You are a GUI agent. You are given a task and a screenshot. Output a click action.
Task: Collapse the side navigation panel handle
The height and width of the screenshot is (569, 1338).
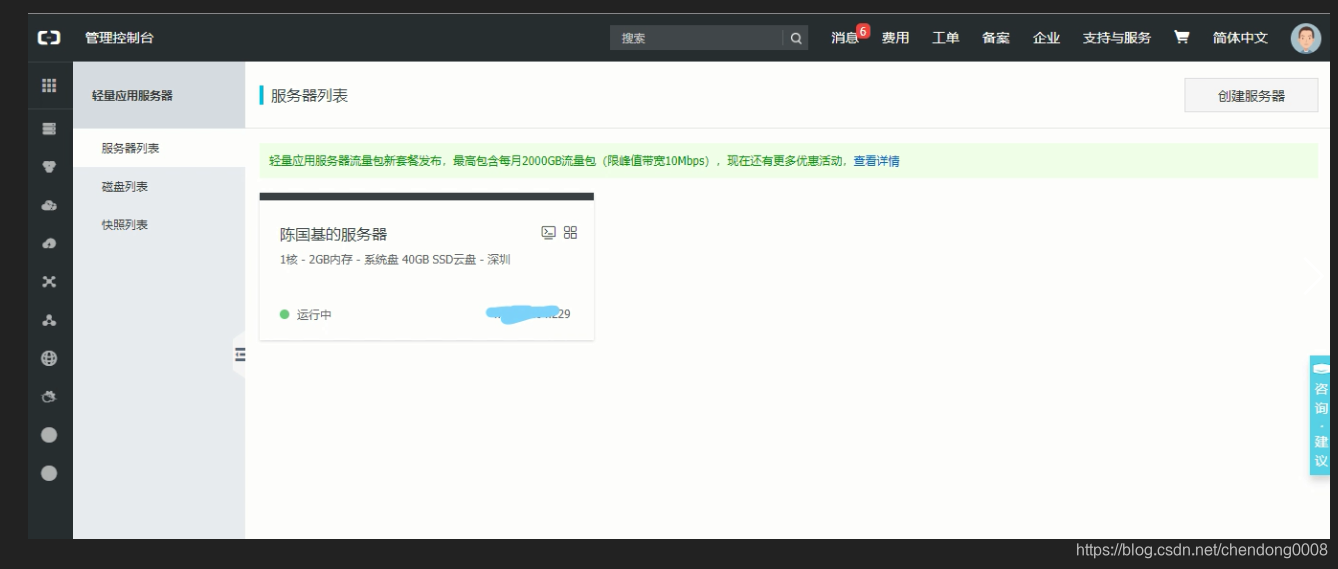(239, 353)
